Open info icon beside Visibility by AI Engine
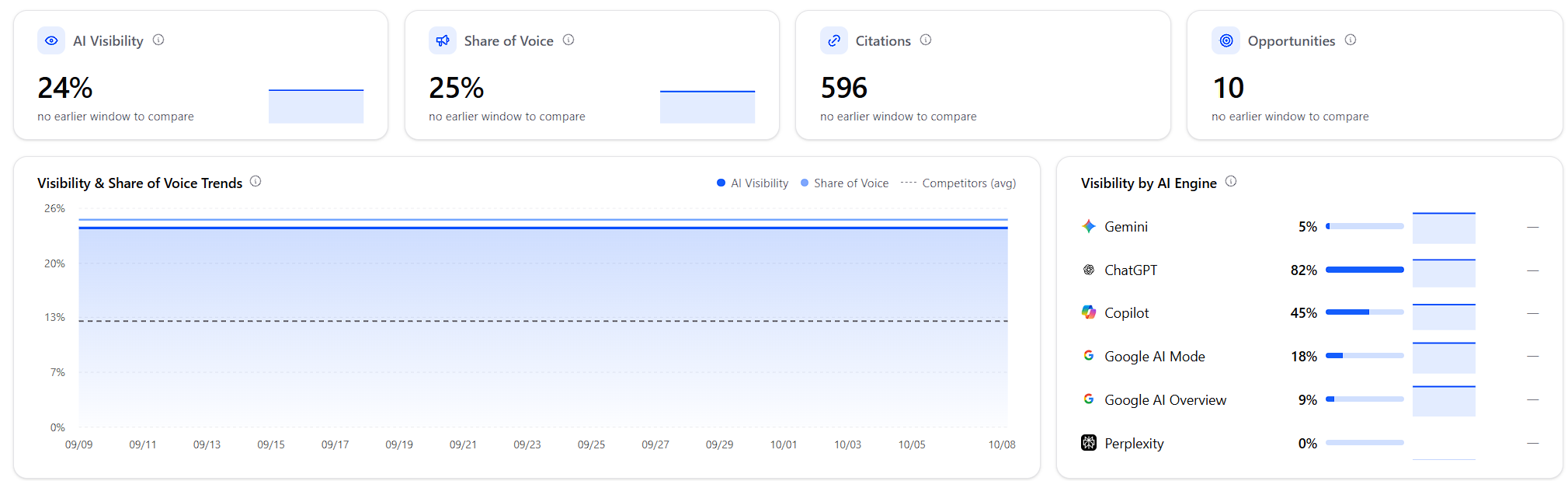This screenshot has width=1568, height=481. coord(1231,181)
